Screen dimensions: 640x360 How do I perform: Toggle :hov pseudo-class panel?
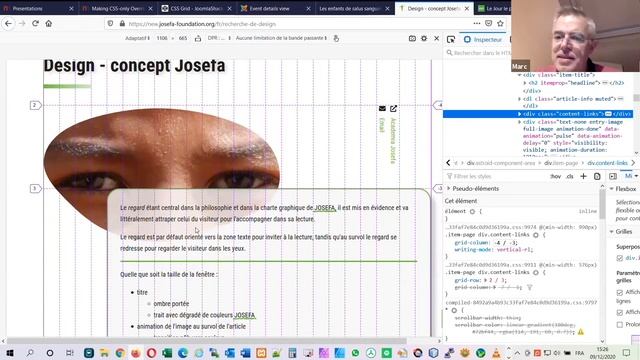(x=556, y=176)
